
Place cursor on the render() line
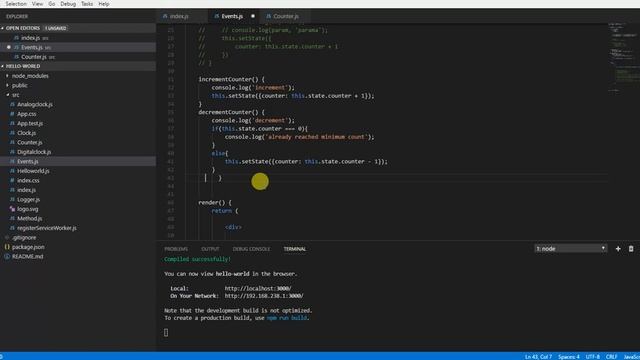click(215, 202)
